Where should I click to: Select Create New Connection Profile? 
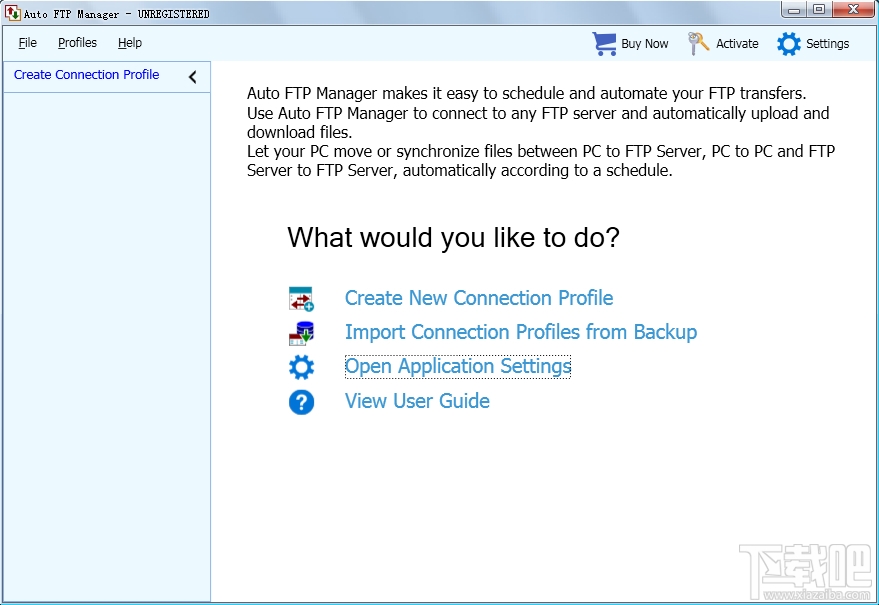click(478, 298)
